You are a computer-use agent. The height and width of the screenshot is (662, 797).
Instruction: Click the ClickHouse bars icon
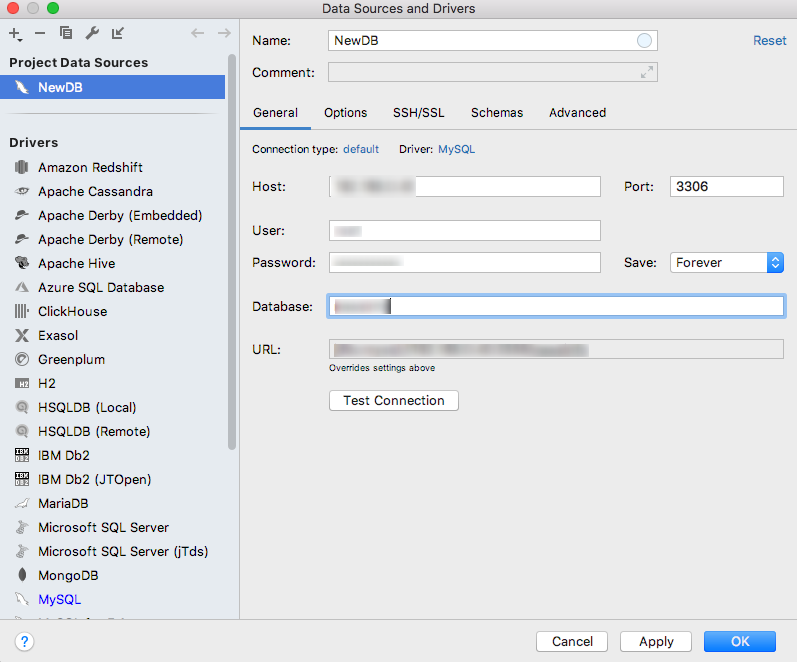(21, 311)
